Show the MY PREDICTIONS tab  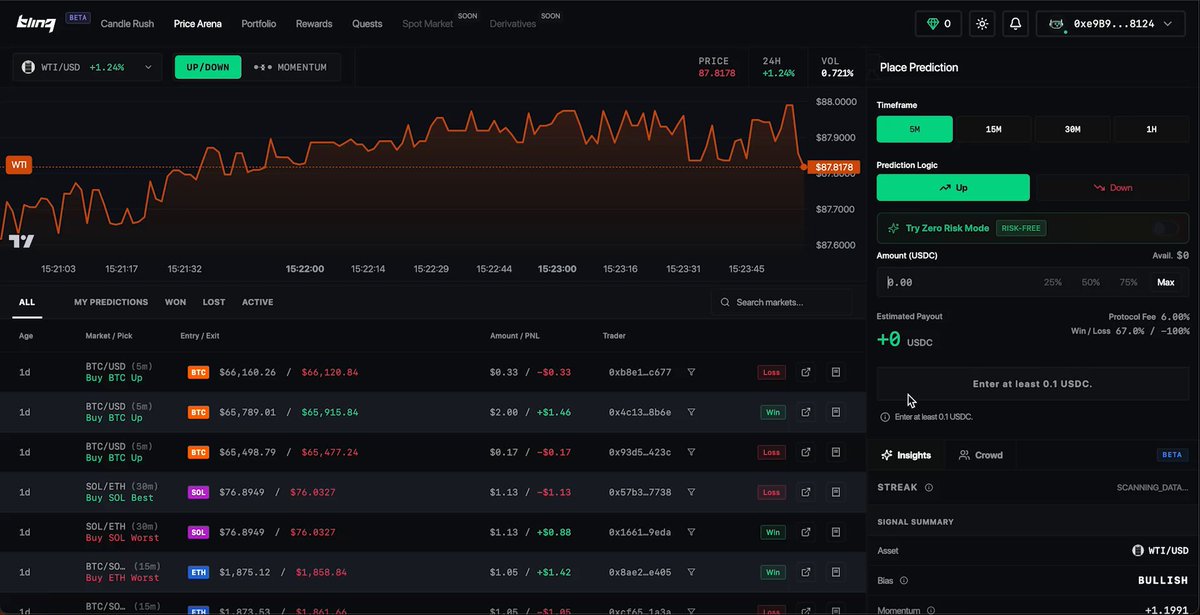coord(111,302)
